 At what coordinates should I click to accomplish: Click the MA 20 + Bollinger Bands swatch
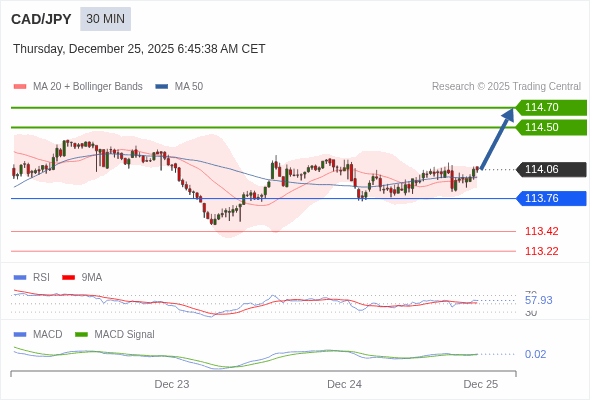[20, 87]
